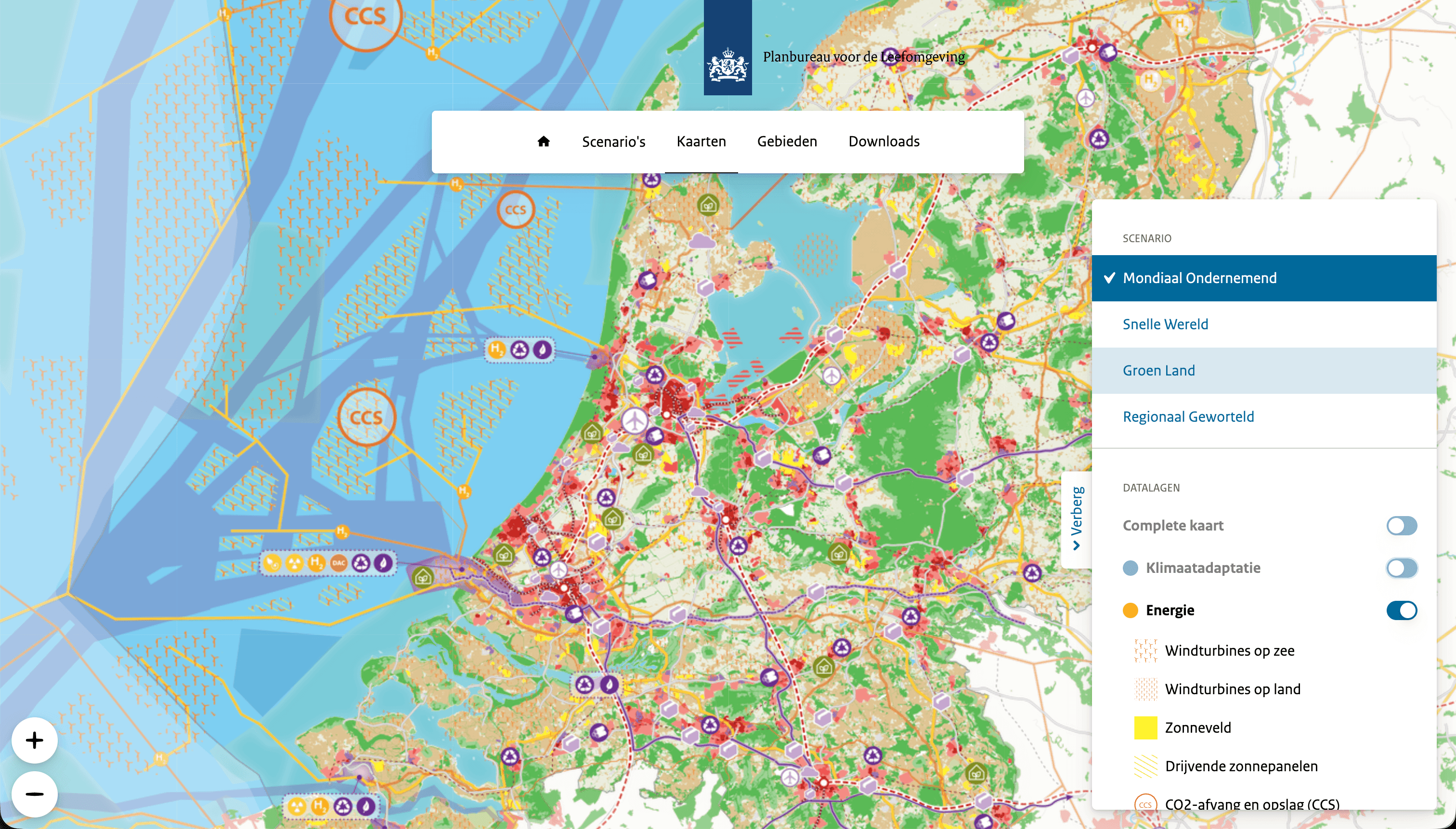Click the Windturbines op land legend icon
The height and width of the screenshot is (829, 1456).
point(1145,689)
